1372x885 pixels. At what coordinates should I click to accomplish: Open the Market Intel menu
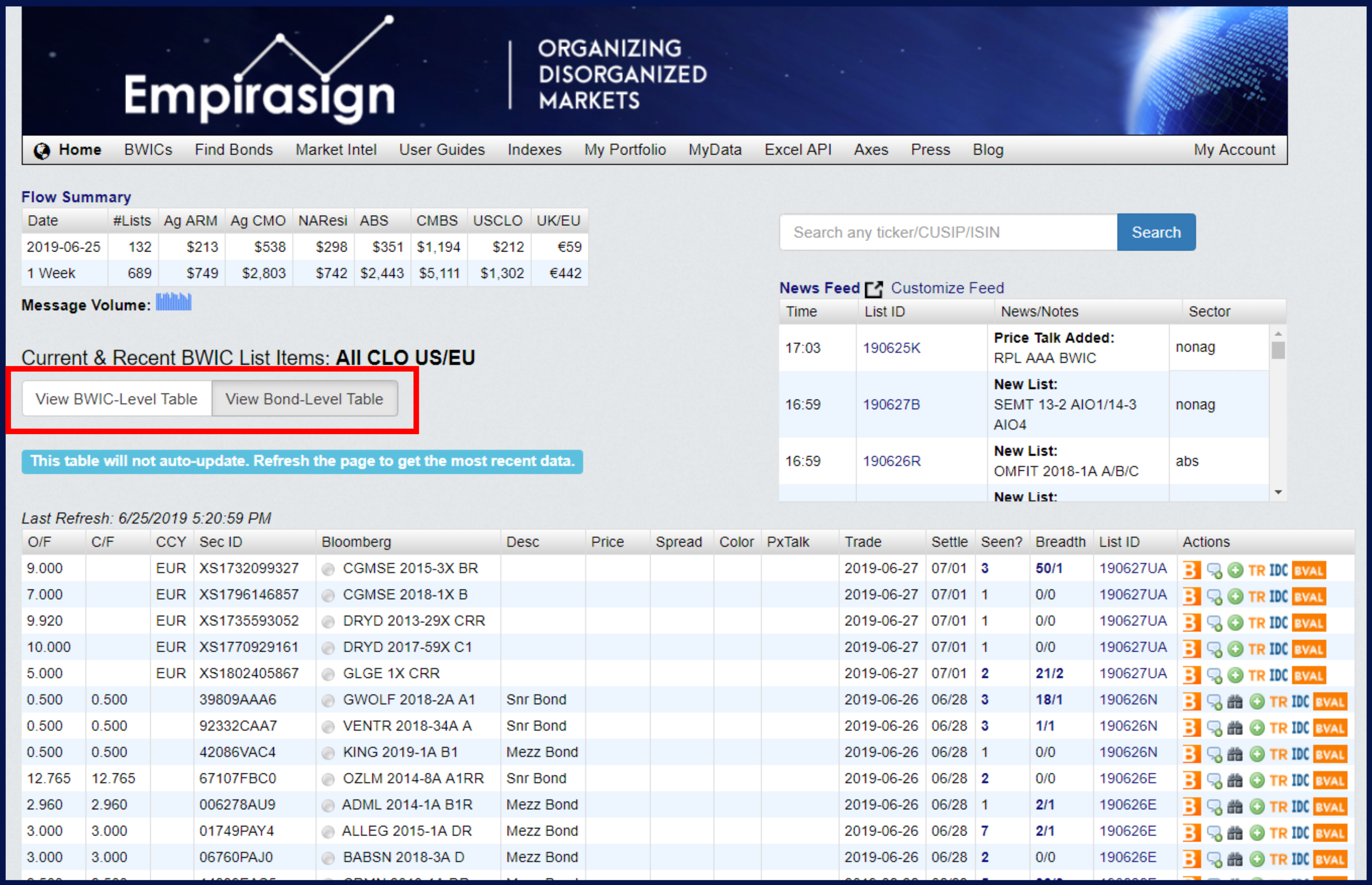336,149
